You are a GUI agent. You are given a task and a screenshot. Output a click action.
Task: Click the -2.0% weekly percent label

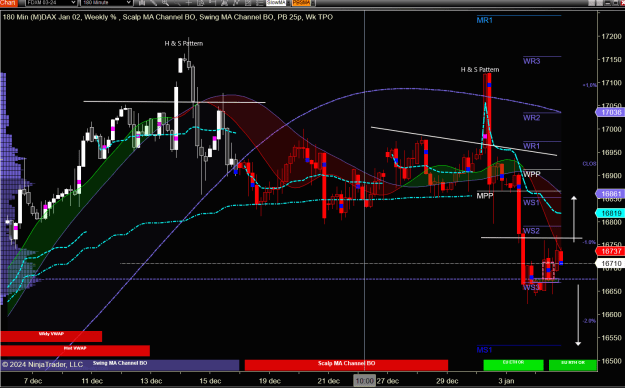(x=590, y=321)
